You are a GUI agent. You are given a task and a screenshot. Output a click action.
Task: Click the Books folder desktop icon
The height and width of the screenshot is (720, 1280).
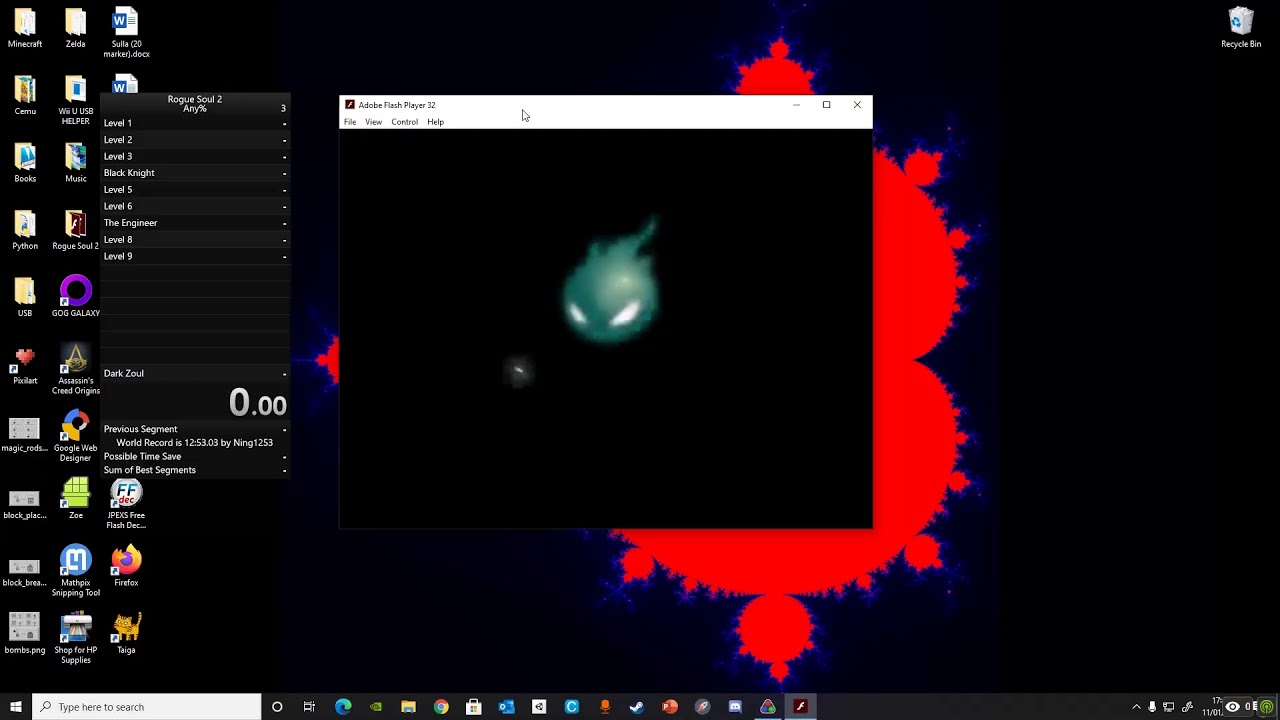pyautogui.click(x=25, y=163)
